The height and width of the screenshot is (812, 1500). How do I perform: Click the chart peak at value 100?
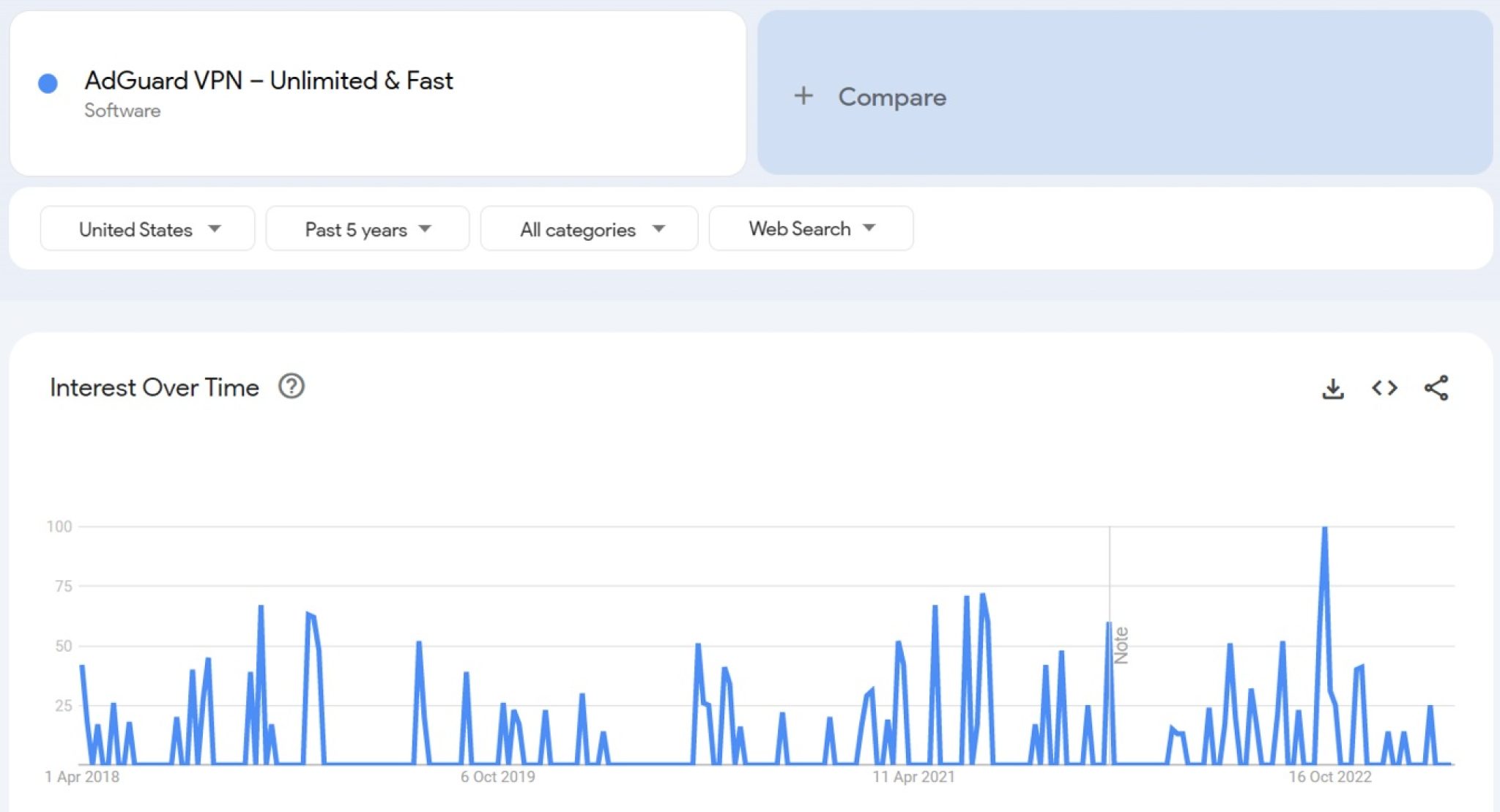(1324, 528)
